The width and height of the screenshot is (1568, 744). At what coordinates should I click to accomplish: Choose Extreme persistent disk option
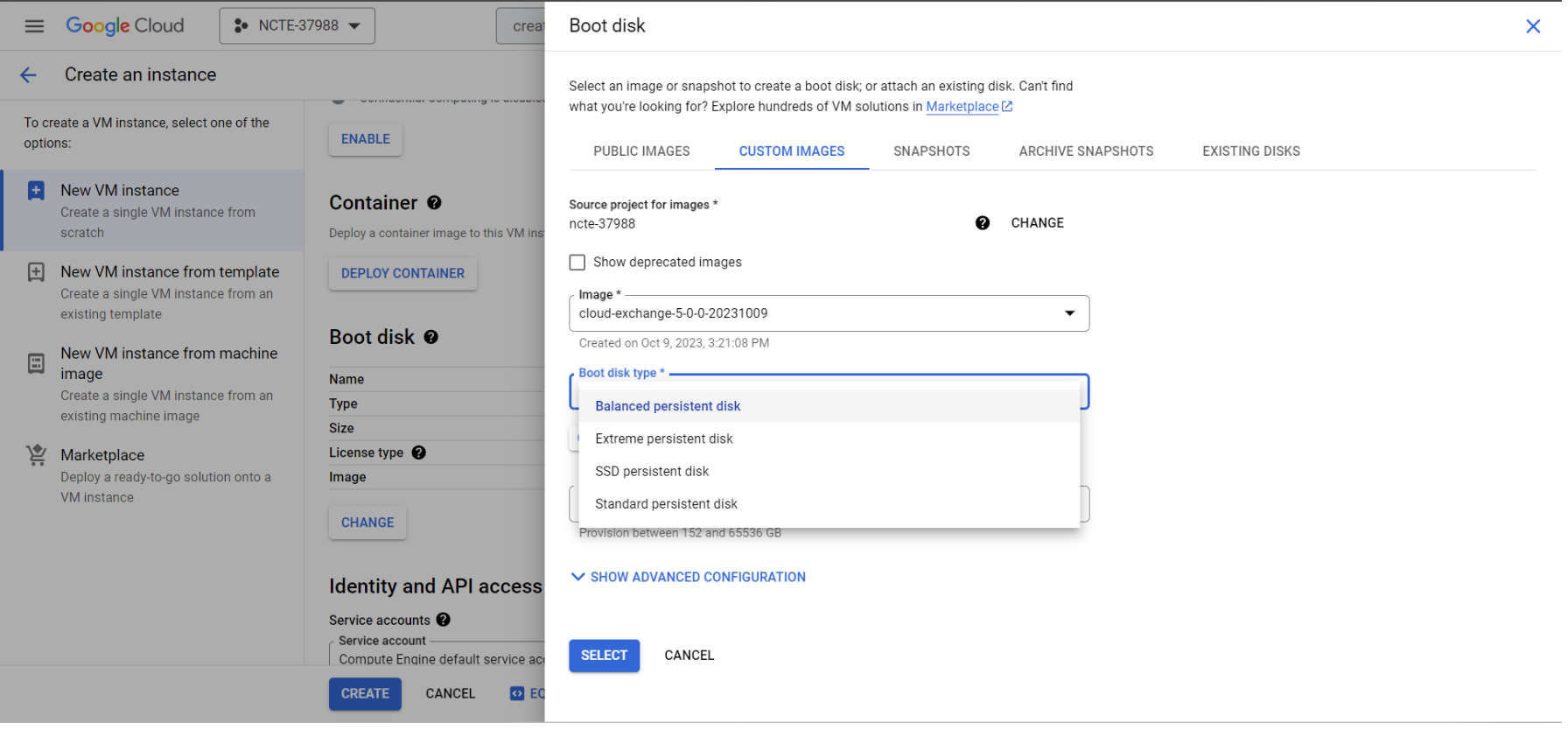point(829,439)
